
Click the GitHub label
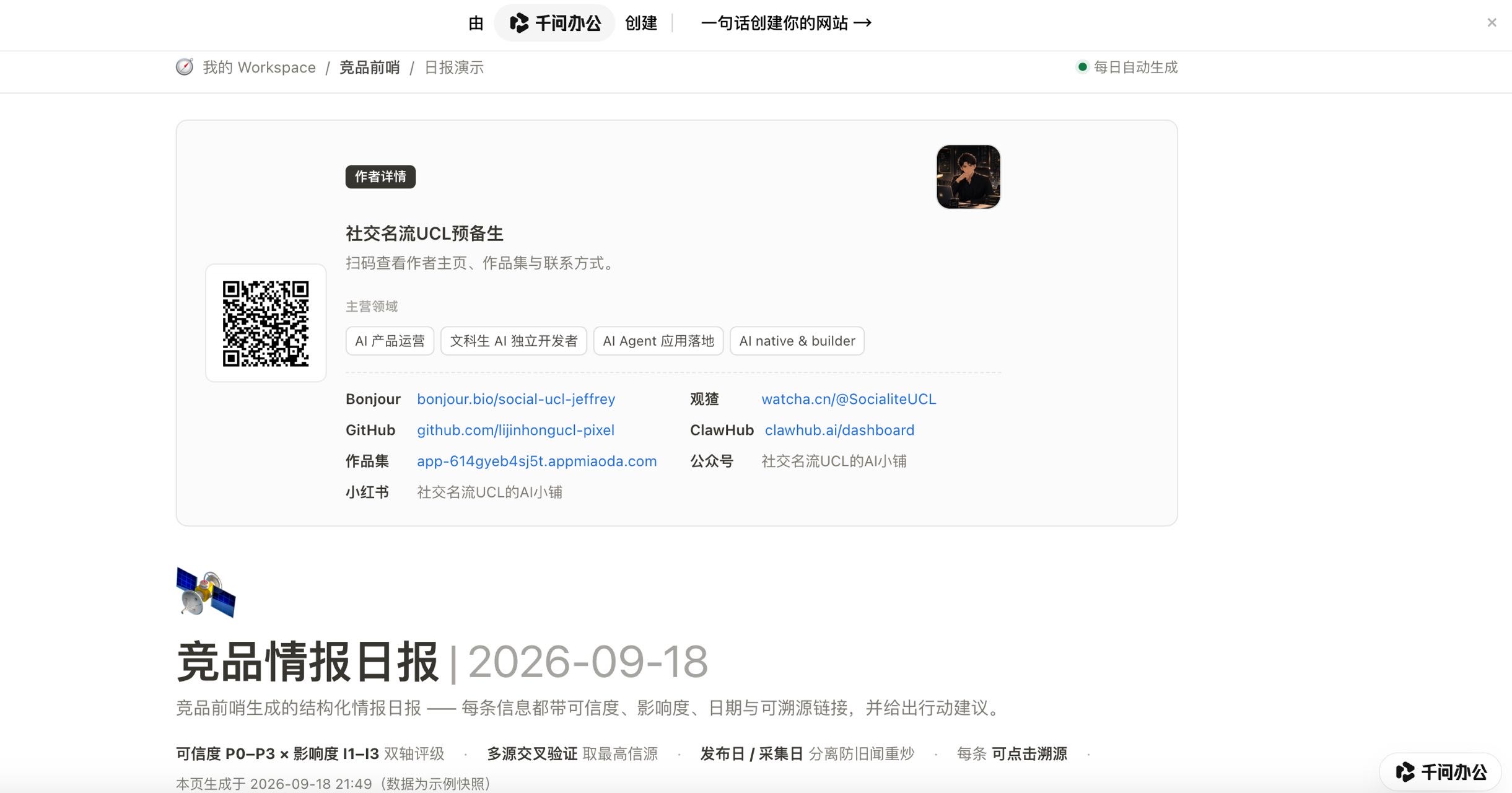[370, 430]
